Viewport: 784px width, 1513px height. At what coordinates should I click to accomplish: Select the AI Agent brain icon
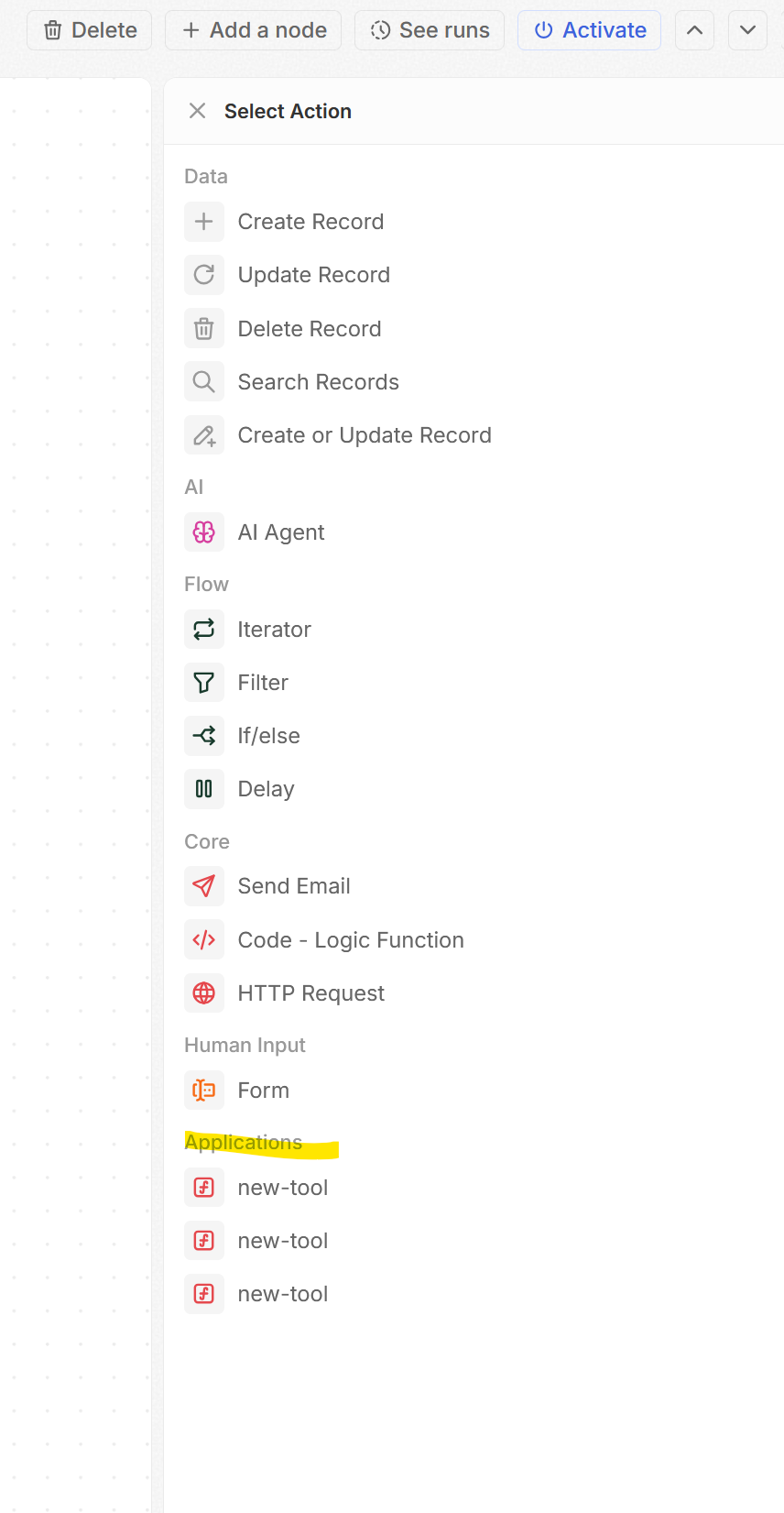click(204, 532)
